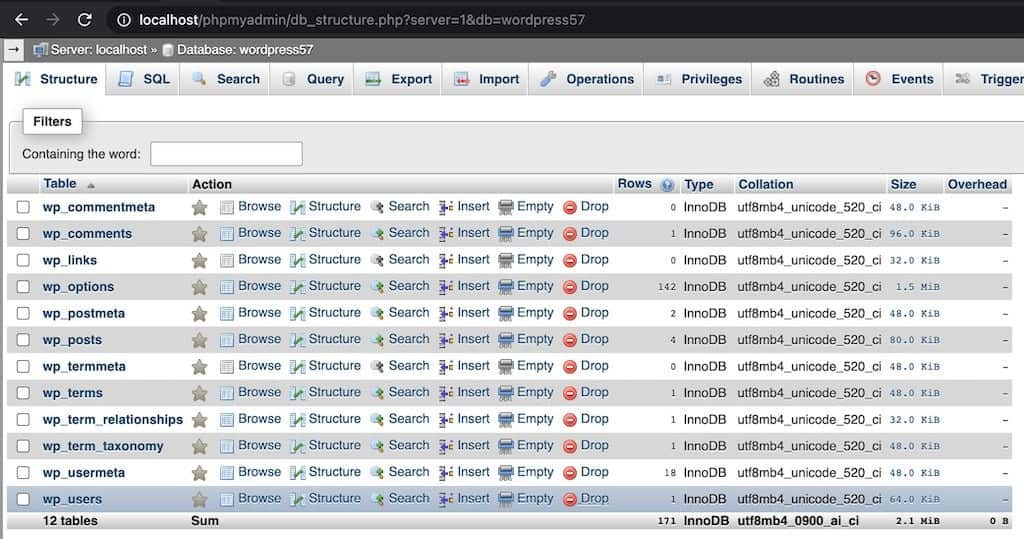
Task: Favorite the wp_postmeta table star
Action: click(199, 314)
